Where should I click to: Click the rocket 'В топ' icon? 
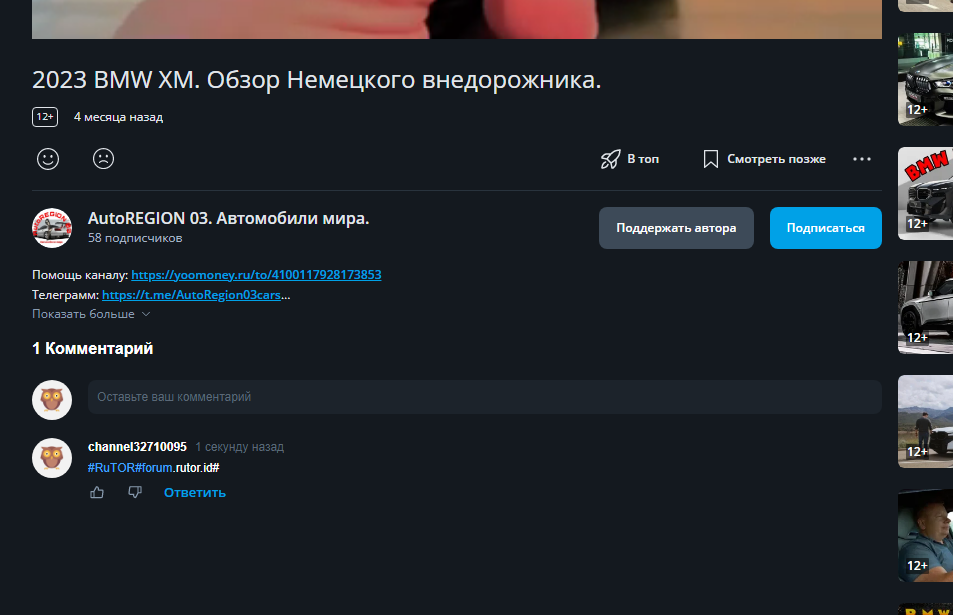pos(610,159)
